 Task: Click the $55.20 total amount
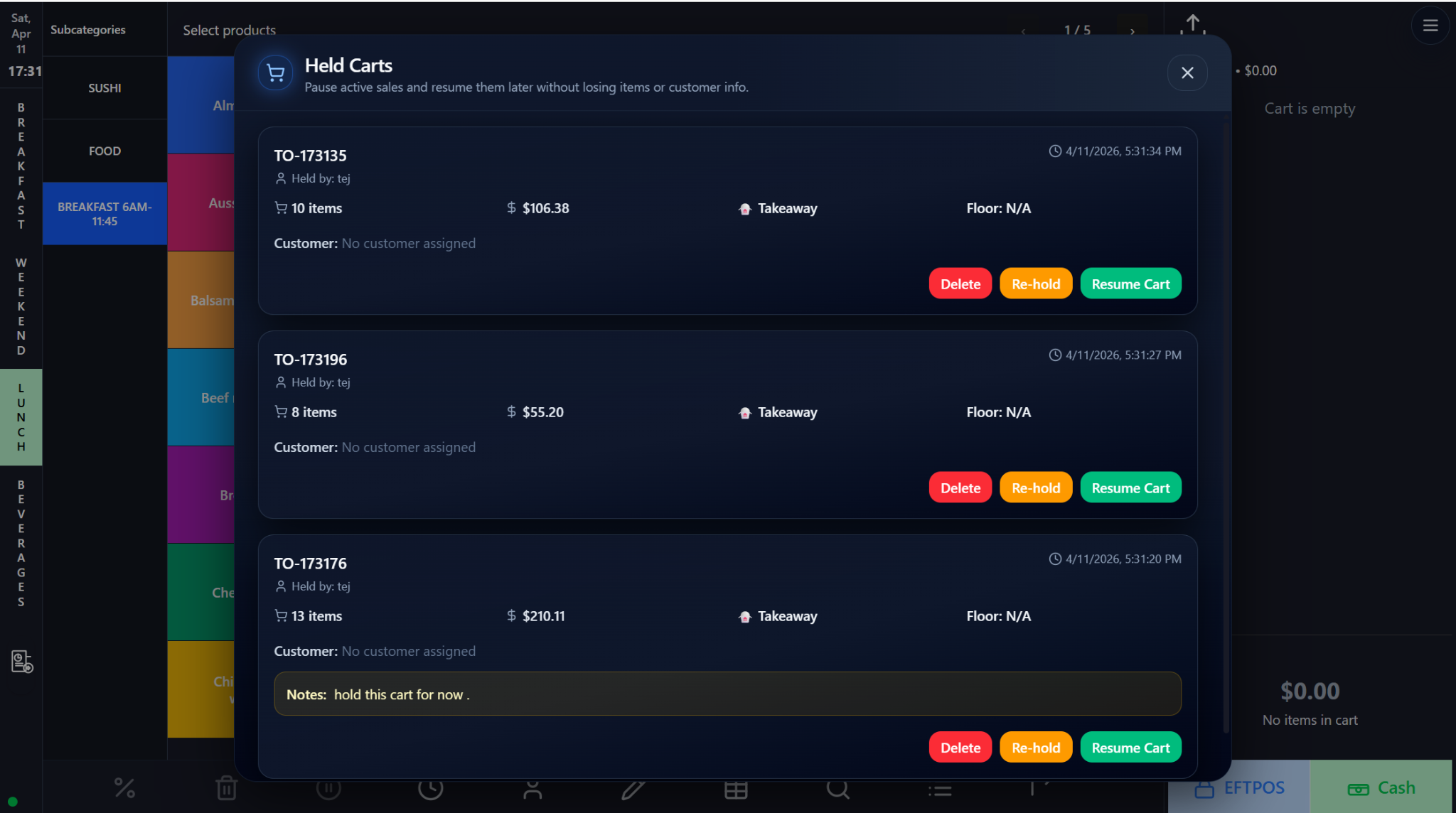[x=543, y=412]
